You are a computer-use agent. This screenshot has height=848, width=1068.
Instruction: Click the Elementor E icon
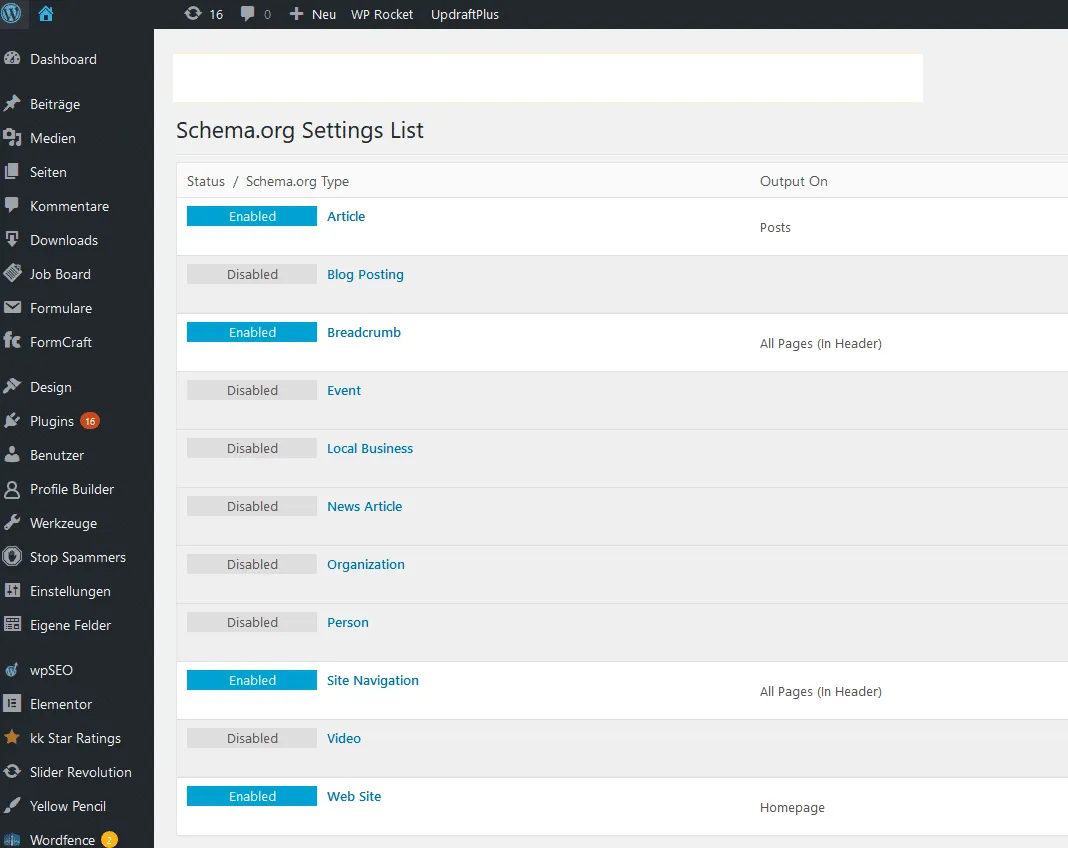pos(12,703)
